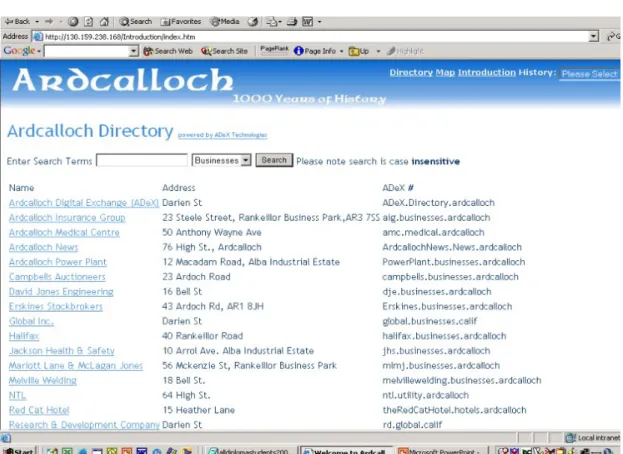The height and width of the screenshot is (454, 623).
Task: Expand the Up button dropdown arrow
Action: pyautogui.click(x=378, y=51)
